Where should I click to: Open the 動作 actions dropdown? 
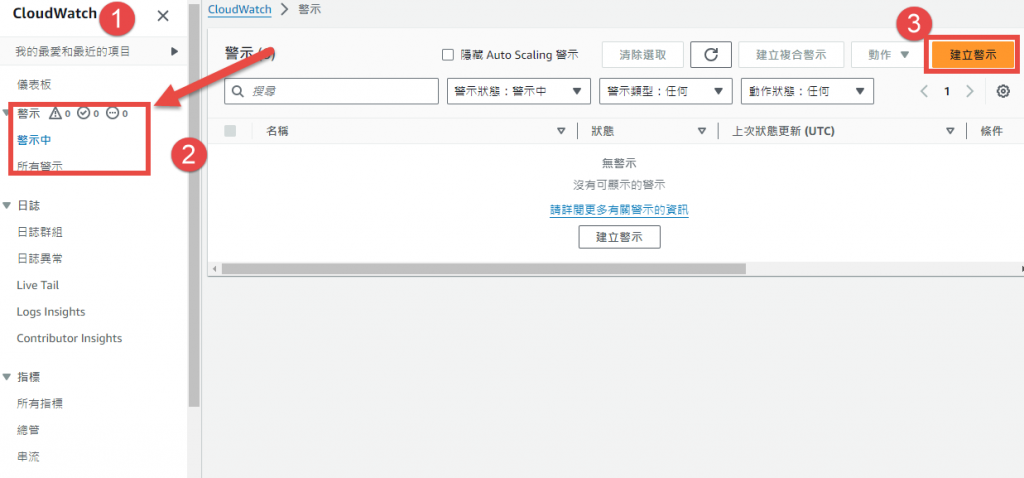(888, 55)
